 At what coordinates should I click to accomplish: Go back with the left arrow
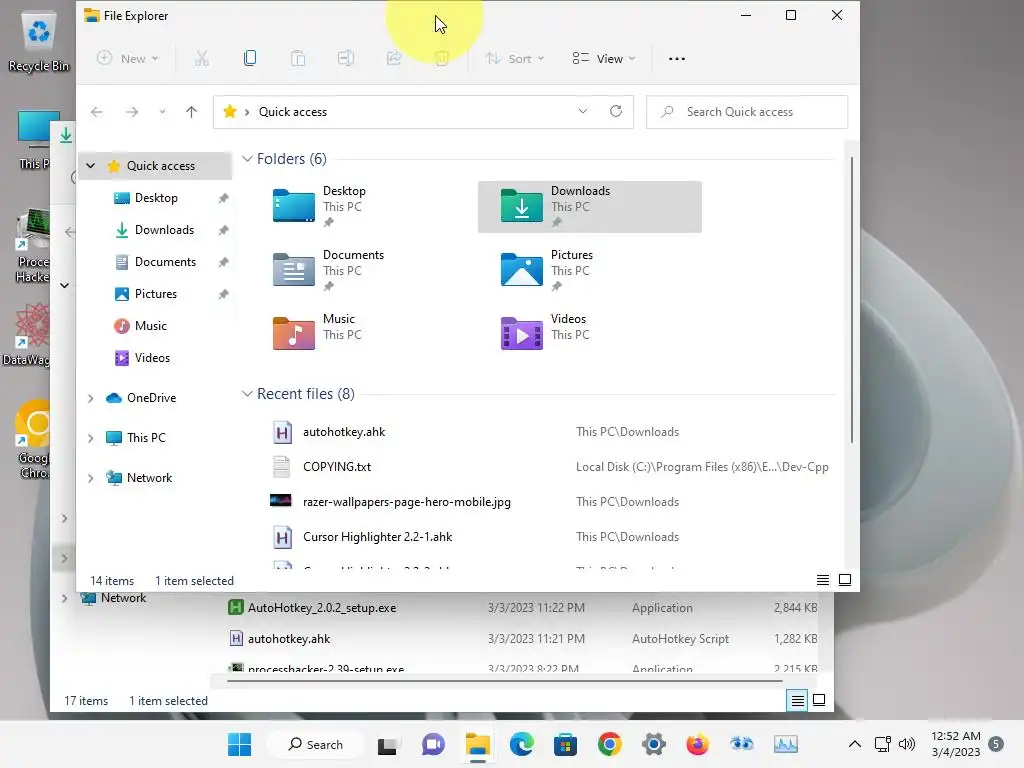97,112
